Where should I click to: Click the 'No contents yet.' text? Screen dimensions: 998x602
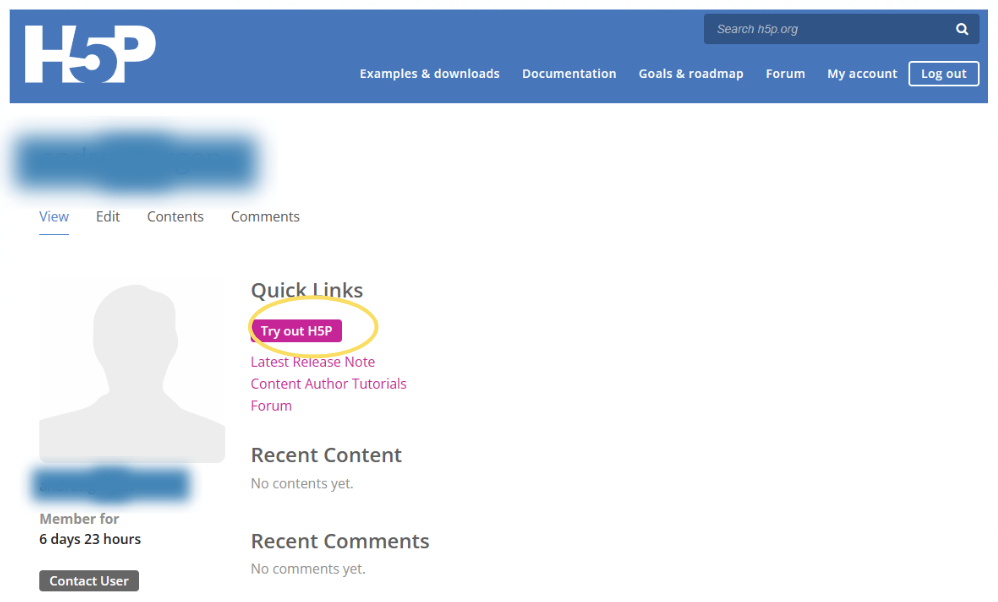pyautogui.click(x=302, y=484)
